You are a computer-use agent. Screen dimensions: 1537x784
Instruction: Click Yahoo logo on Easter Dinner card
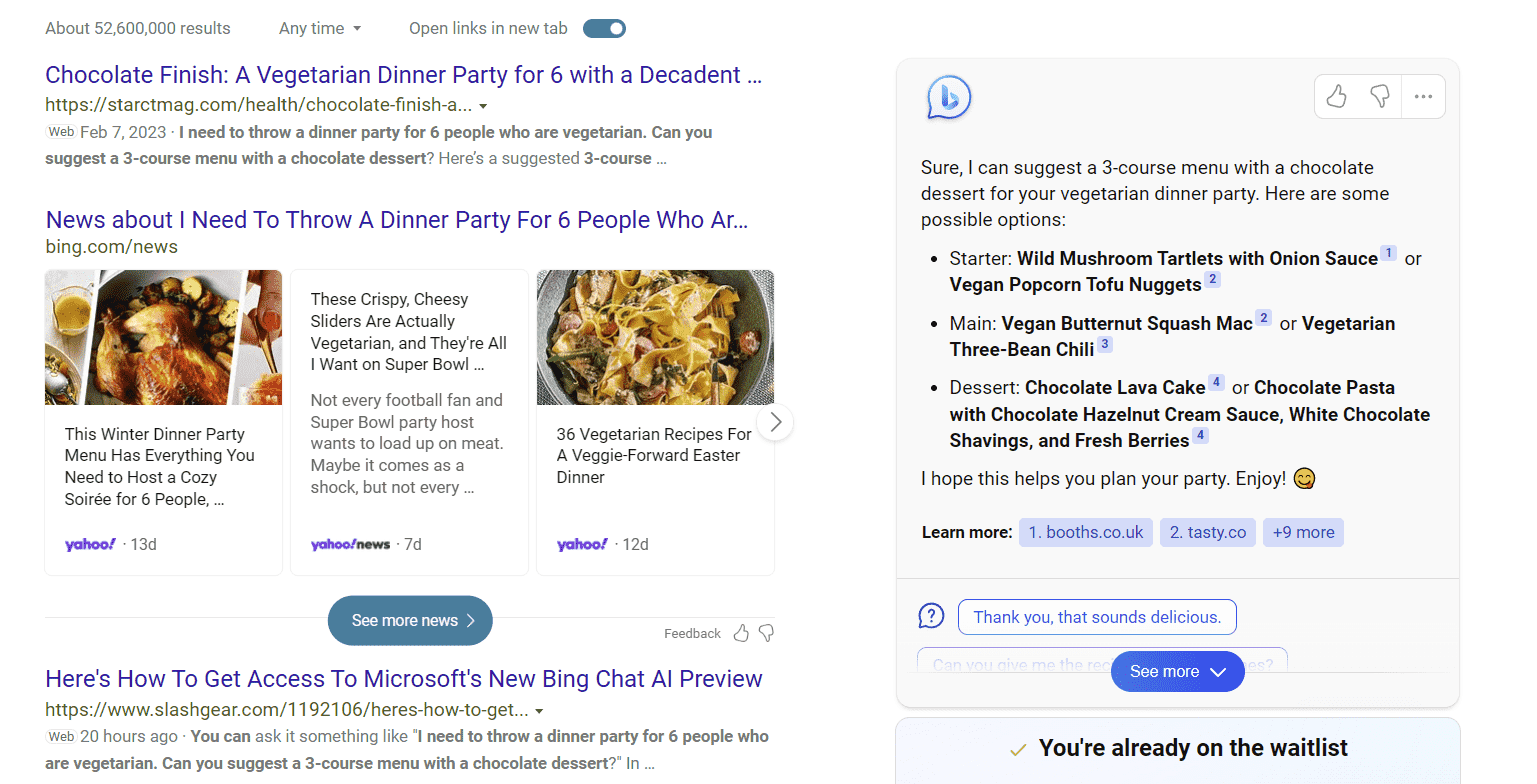pos(582,544)
